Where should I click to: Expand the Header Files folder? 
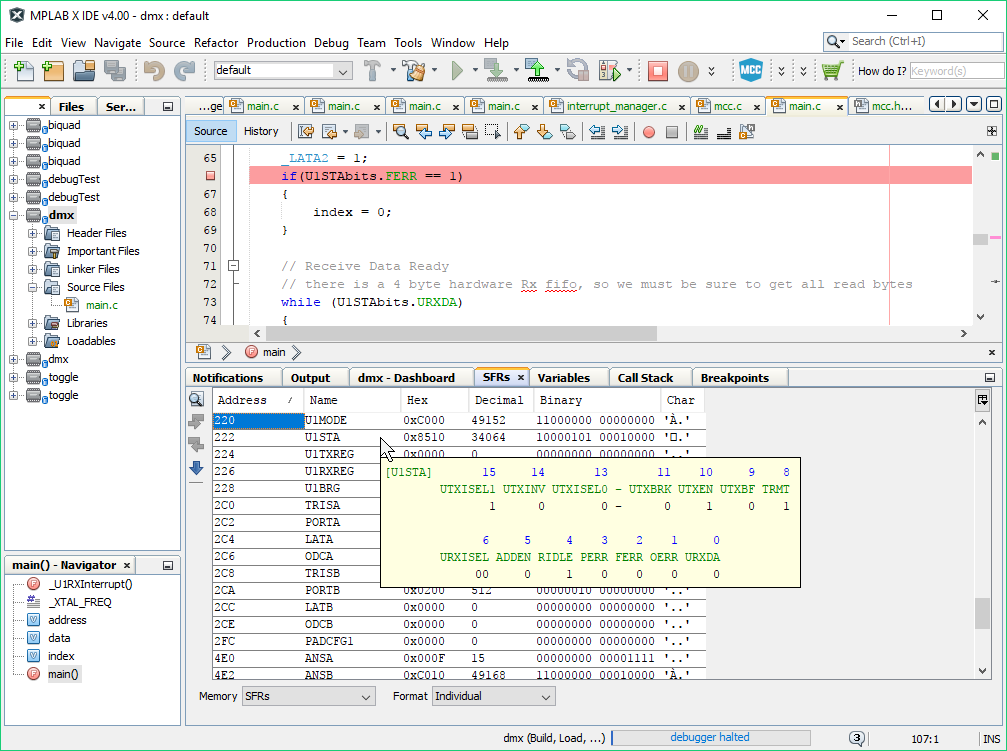click(x=33, y=233)
